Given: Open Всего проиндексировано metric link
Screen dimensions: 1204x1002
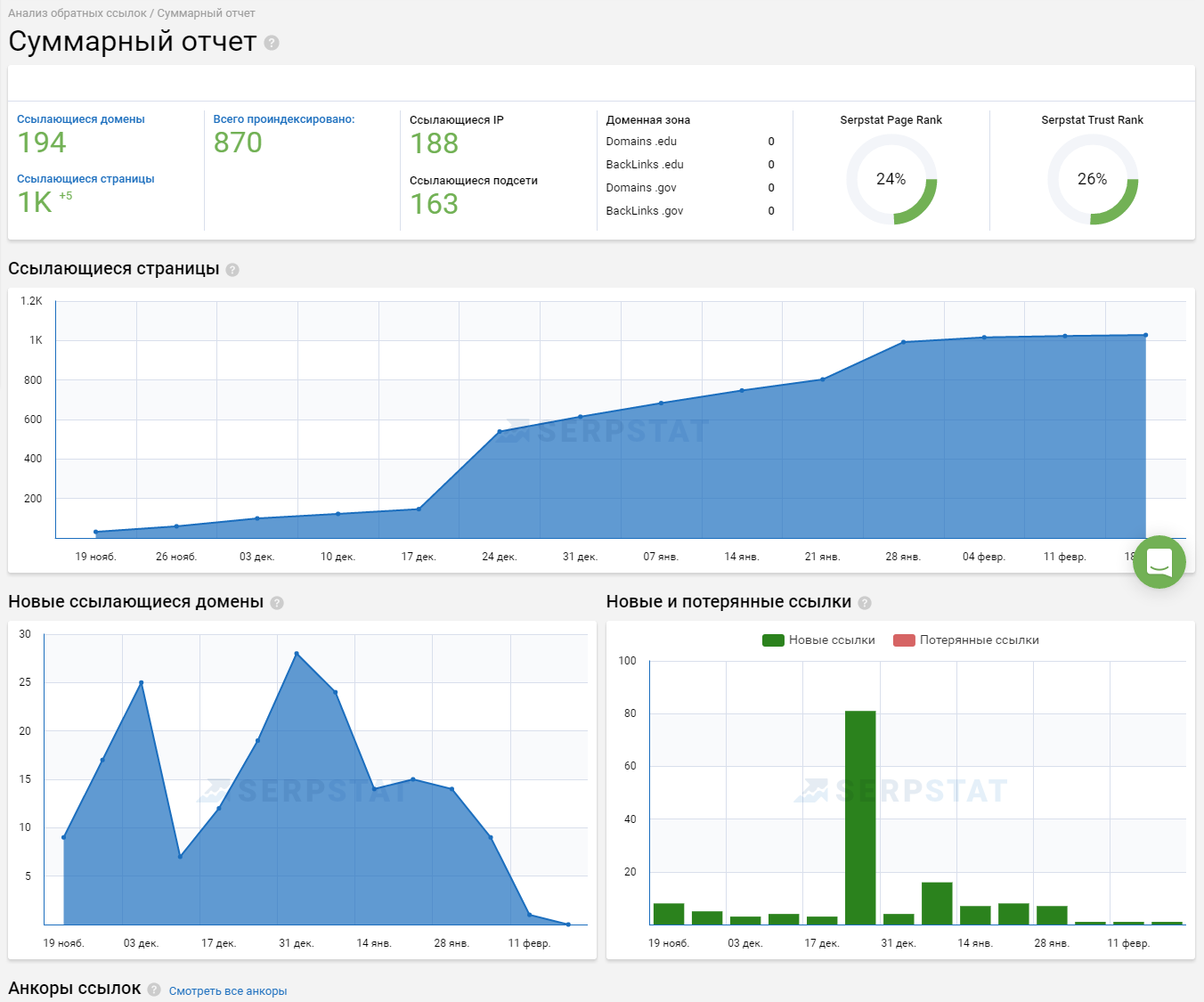Looking at the screenshot, I should point(283,119).
